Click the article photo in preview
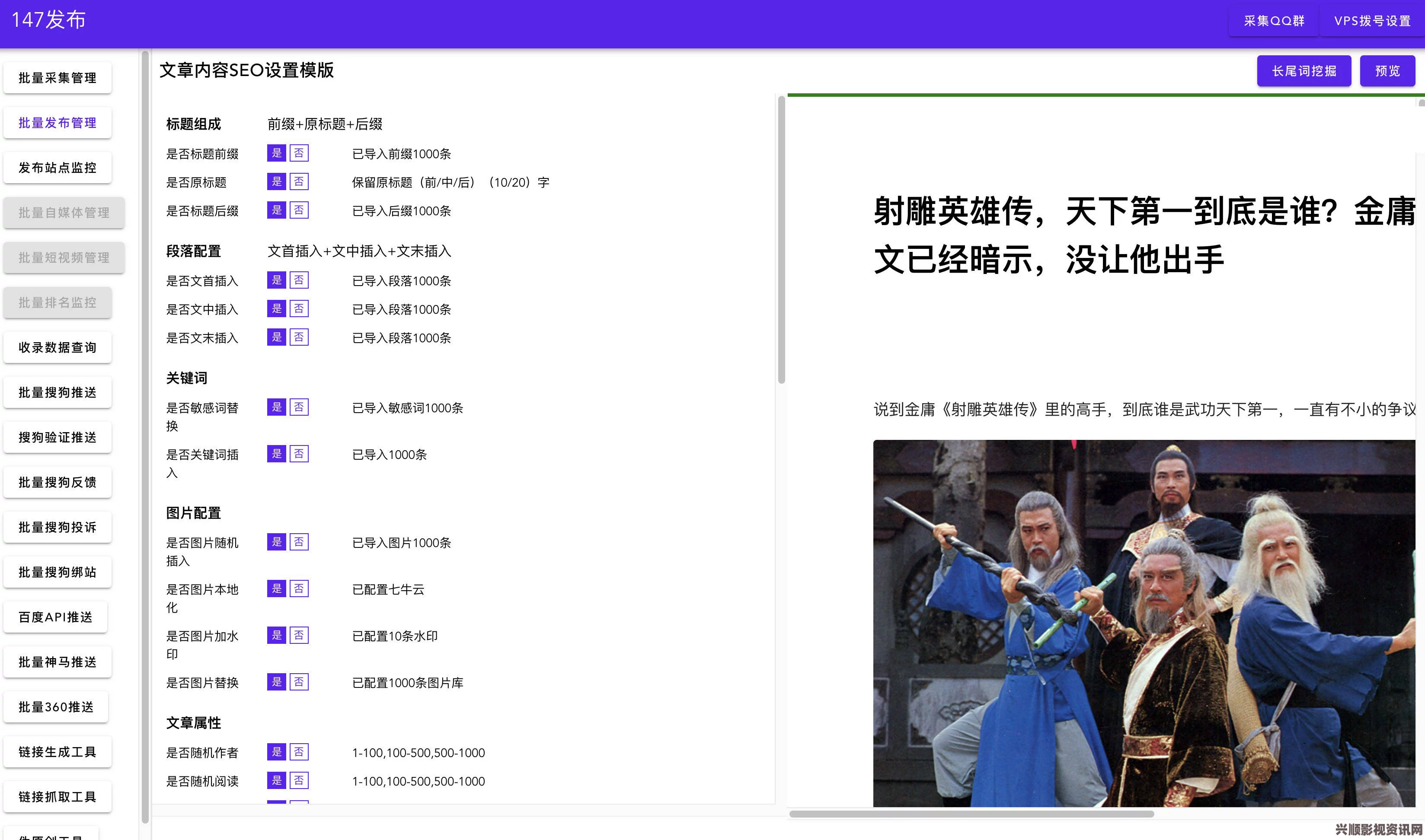Image resolution: width=1425 pixels, height=840 pixels. click(1144, 623)
